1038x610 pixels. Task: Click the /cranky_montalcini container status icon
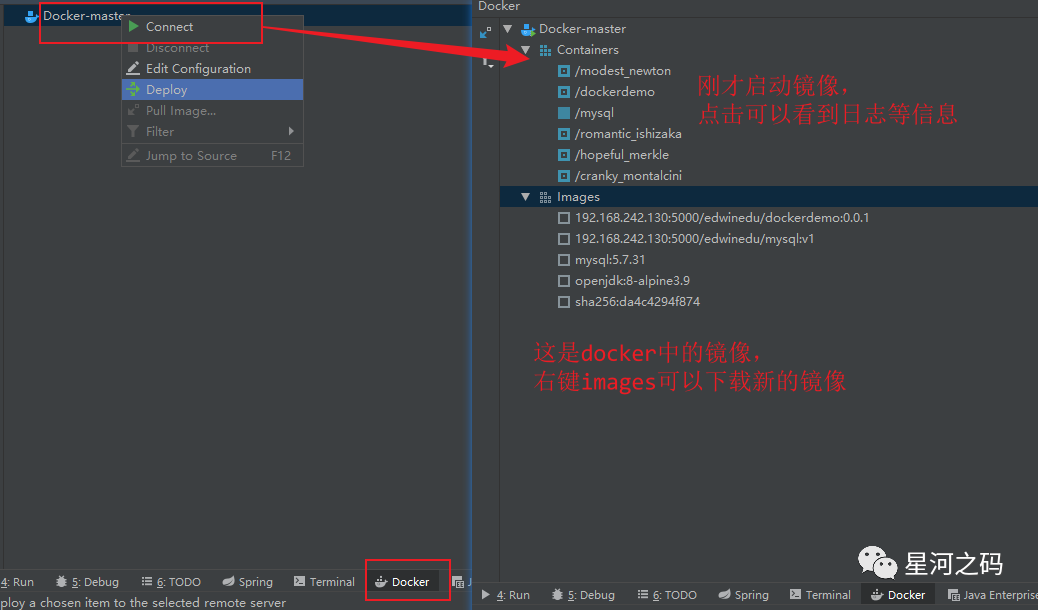(x=564, y=176)
